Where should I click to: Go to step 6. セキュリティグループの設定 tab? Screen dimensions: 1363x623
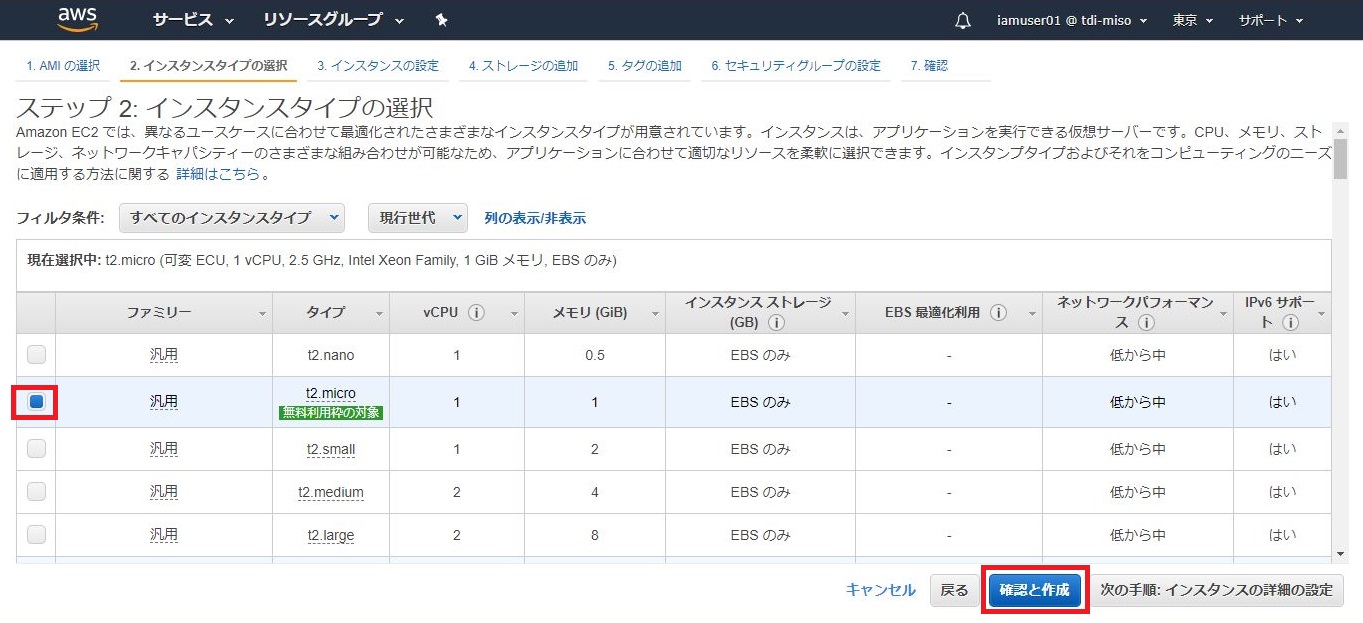[x=796, y=66]
